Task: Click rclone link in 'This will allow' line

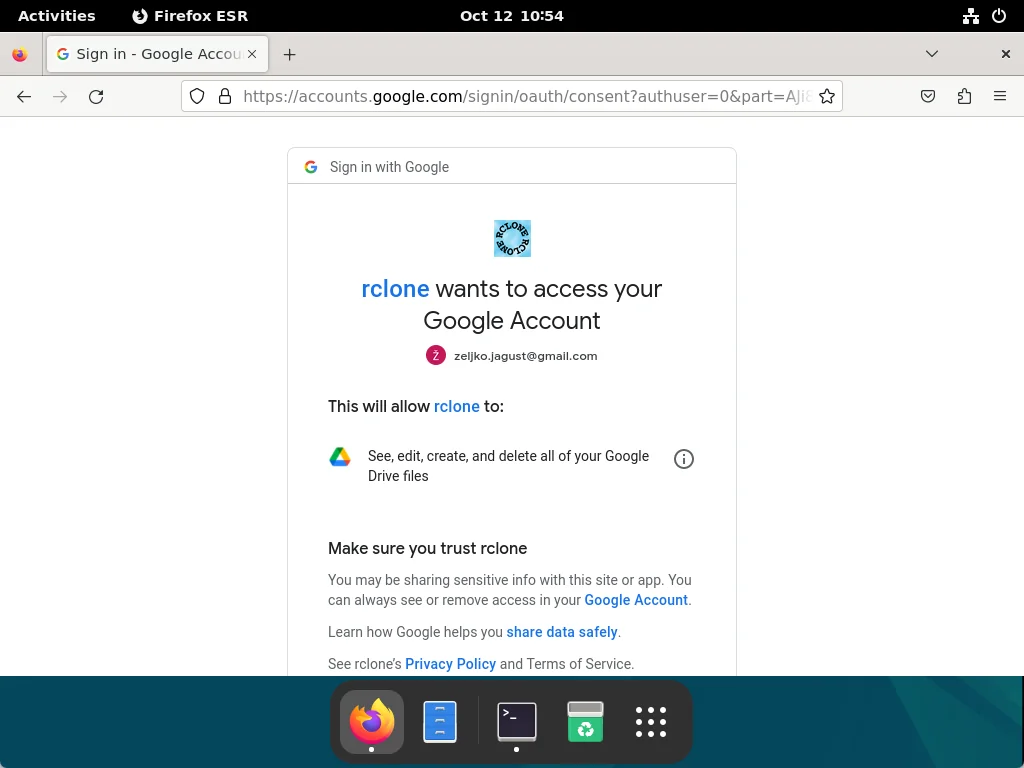Action: [x=456, y=406]
